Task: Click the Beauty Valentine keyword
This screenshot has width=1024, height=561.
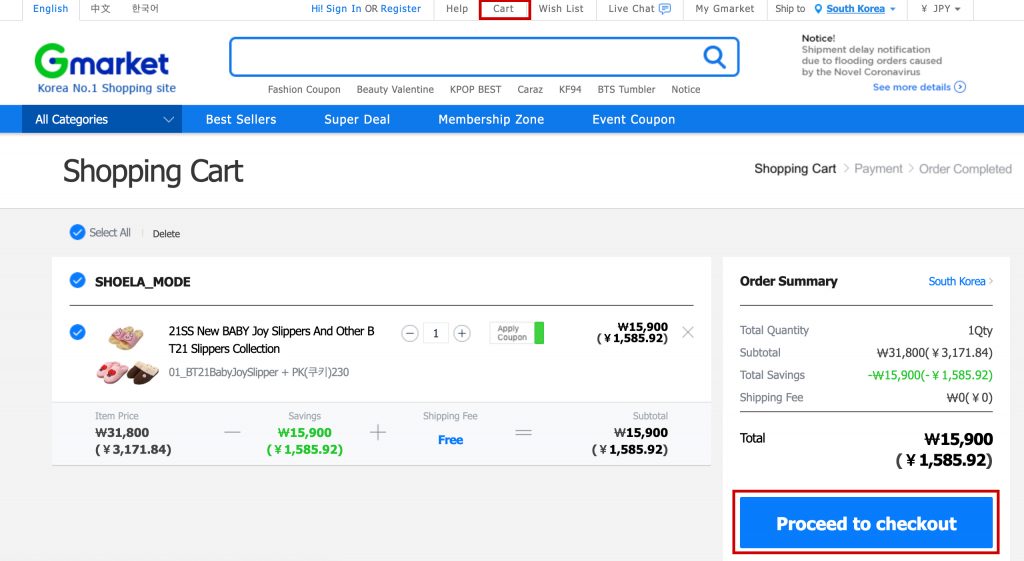Action: 395,89
